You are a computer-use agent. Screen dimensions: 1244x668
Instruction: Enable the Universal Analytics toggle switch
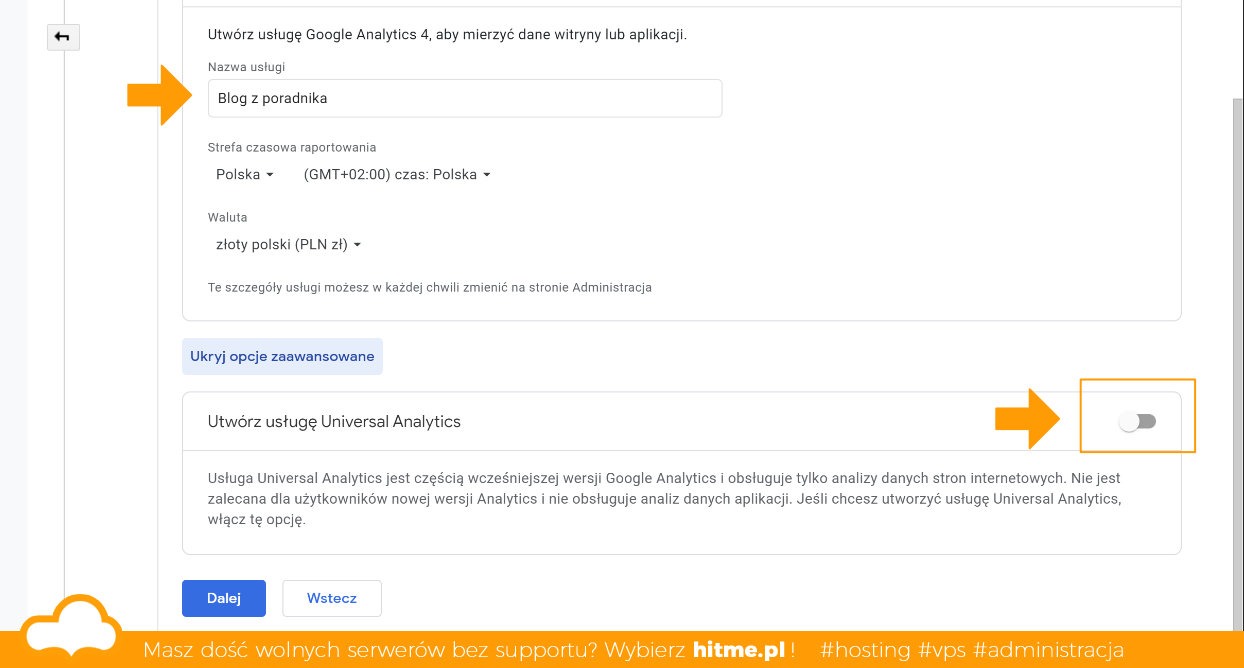1138,422
